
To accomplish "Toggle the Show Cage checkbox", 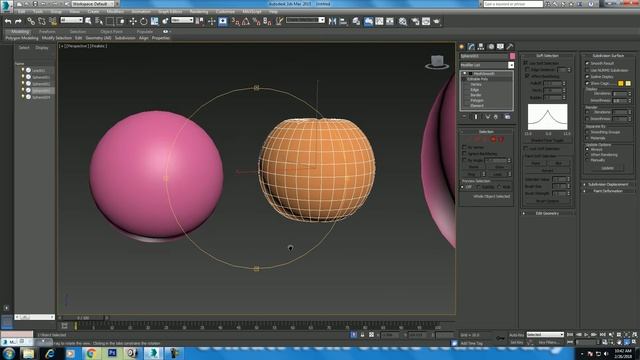I will tap(587, 83).
